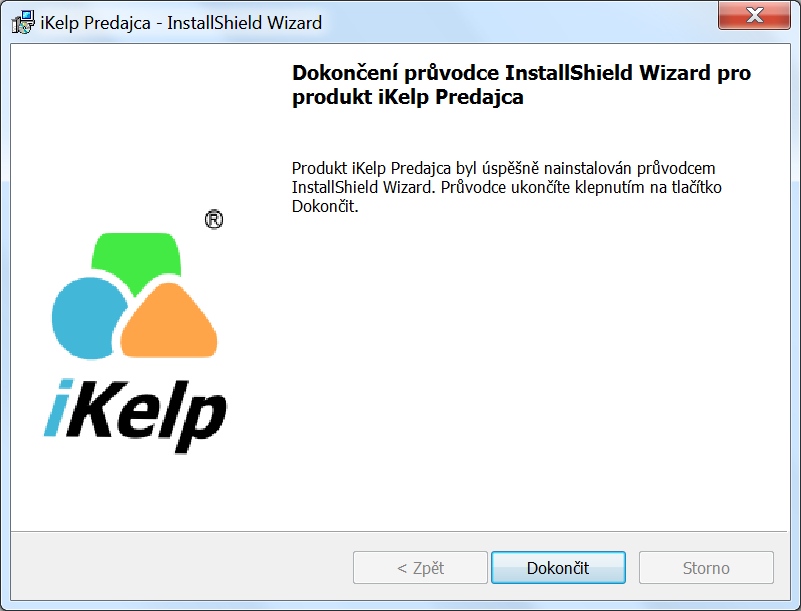
Task: Click the orange triangle in the iKelp logo
Action: 169,322
